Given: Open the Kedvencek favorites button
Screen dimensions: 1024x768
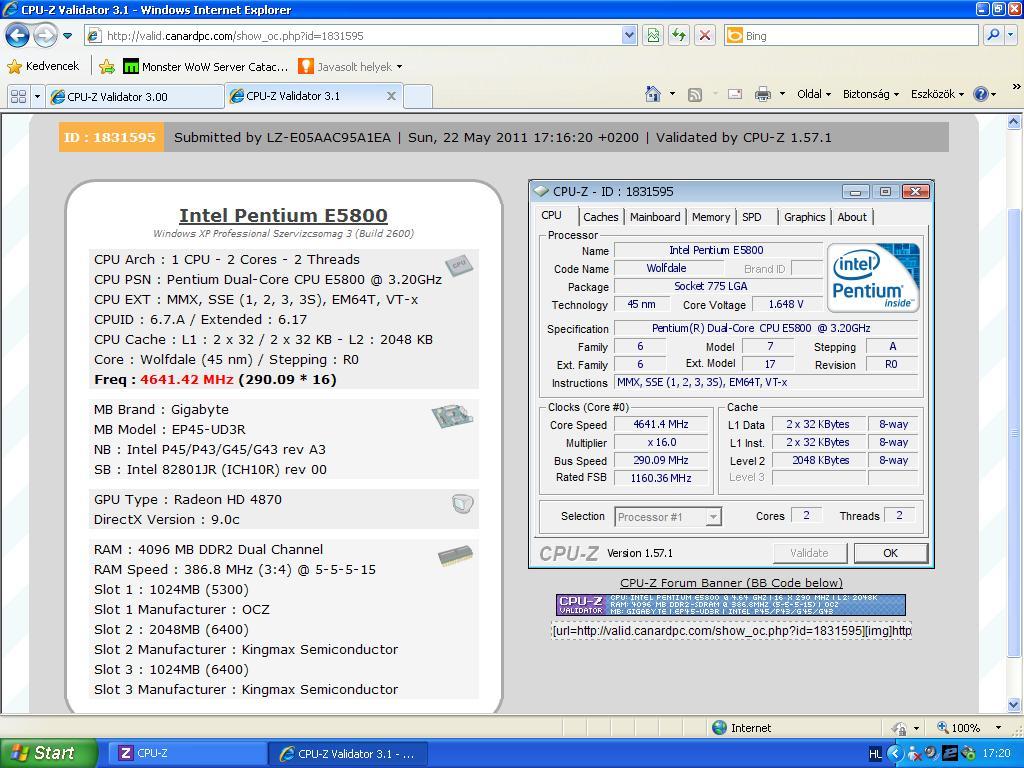Looking at the screenshot, I should point(43,66).
